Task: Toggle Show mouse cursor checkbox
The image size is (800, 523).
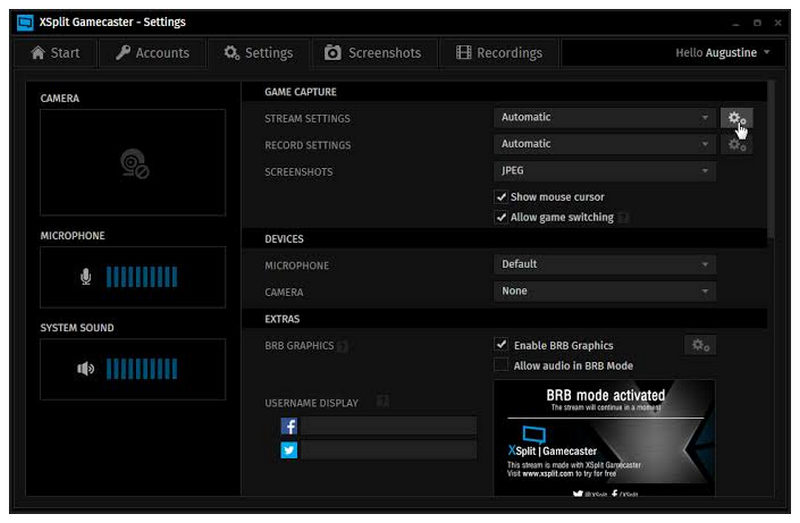Action: click(501, 196)
